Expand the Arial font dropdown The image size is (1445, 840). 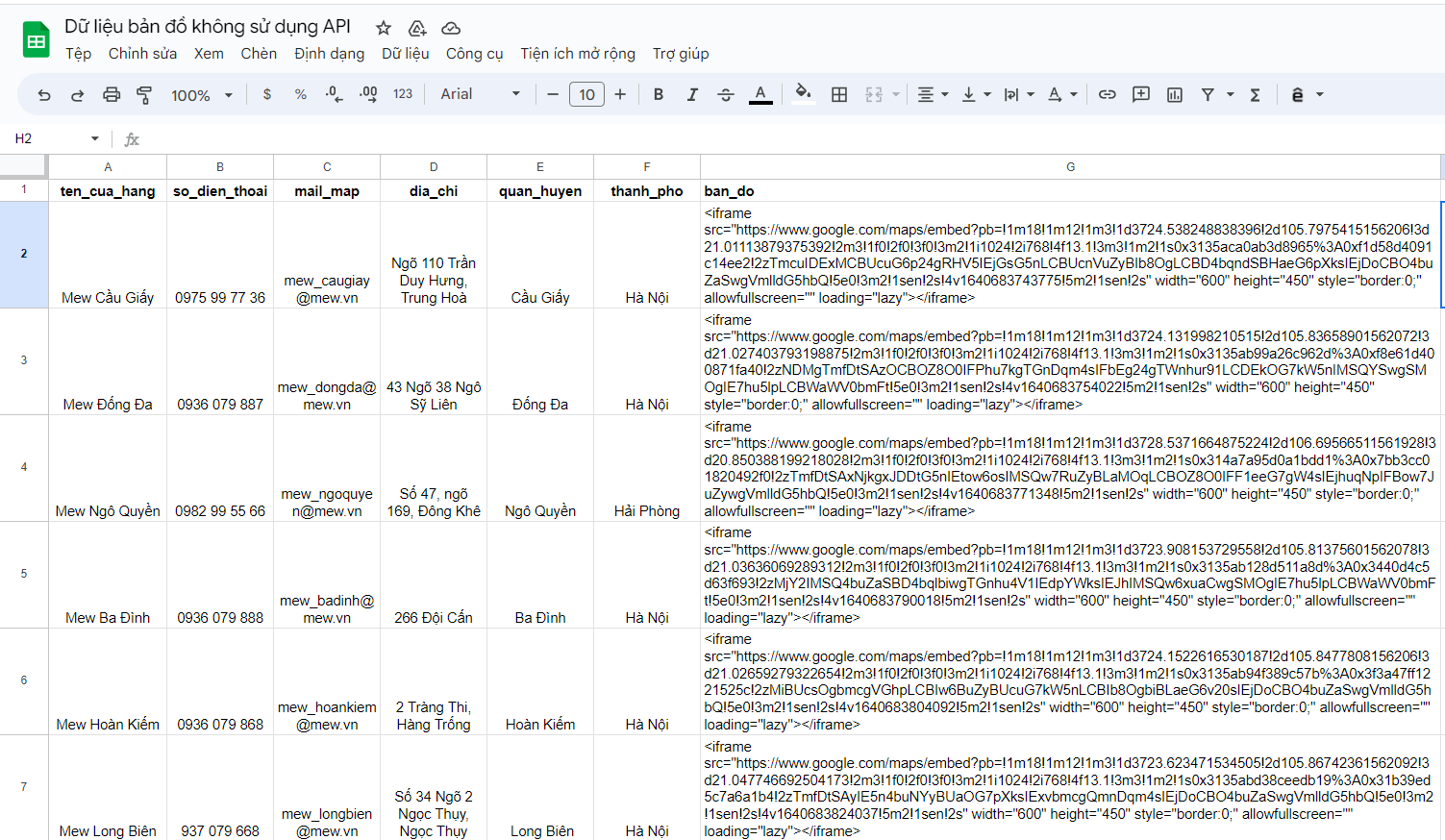tap(480, 94)
